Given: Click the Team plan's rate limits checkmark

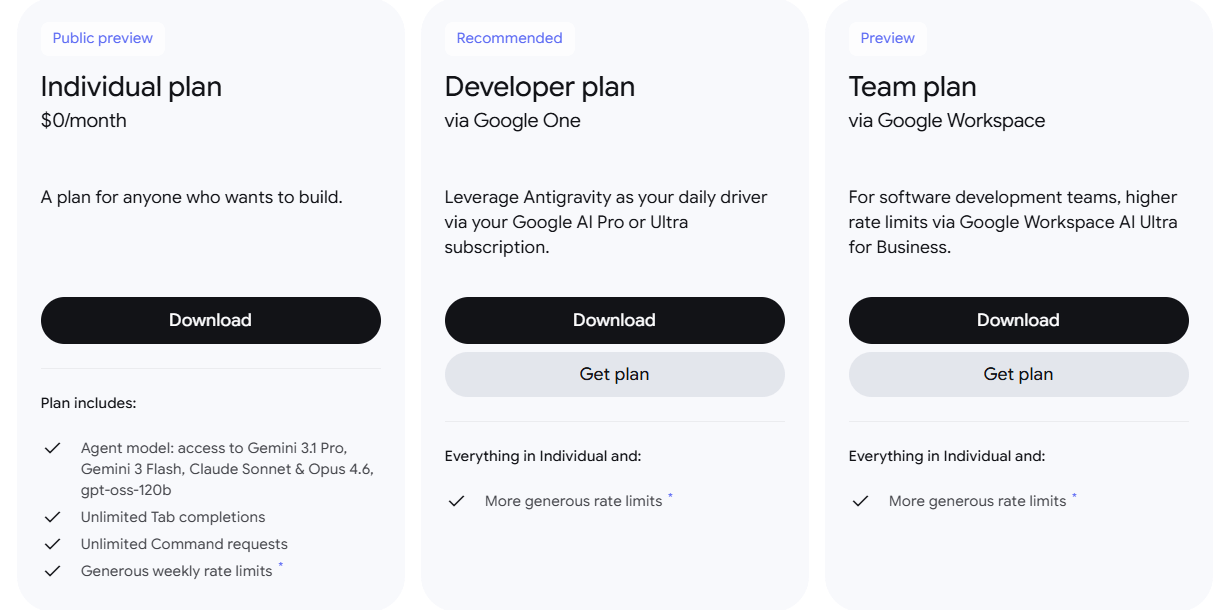Looking at the screenshot, I should tap(861, 501).
